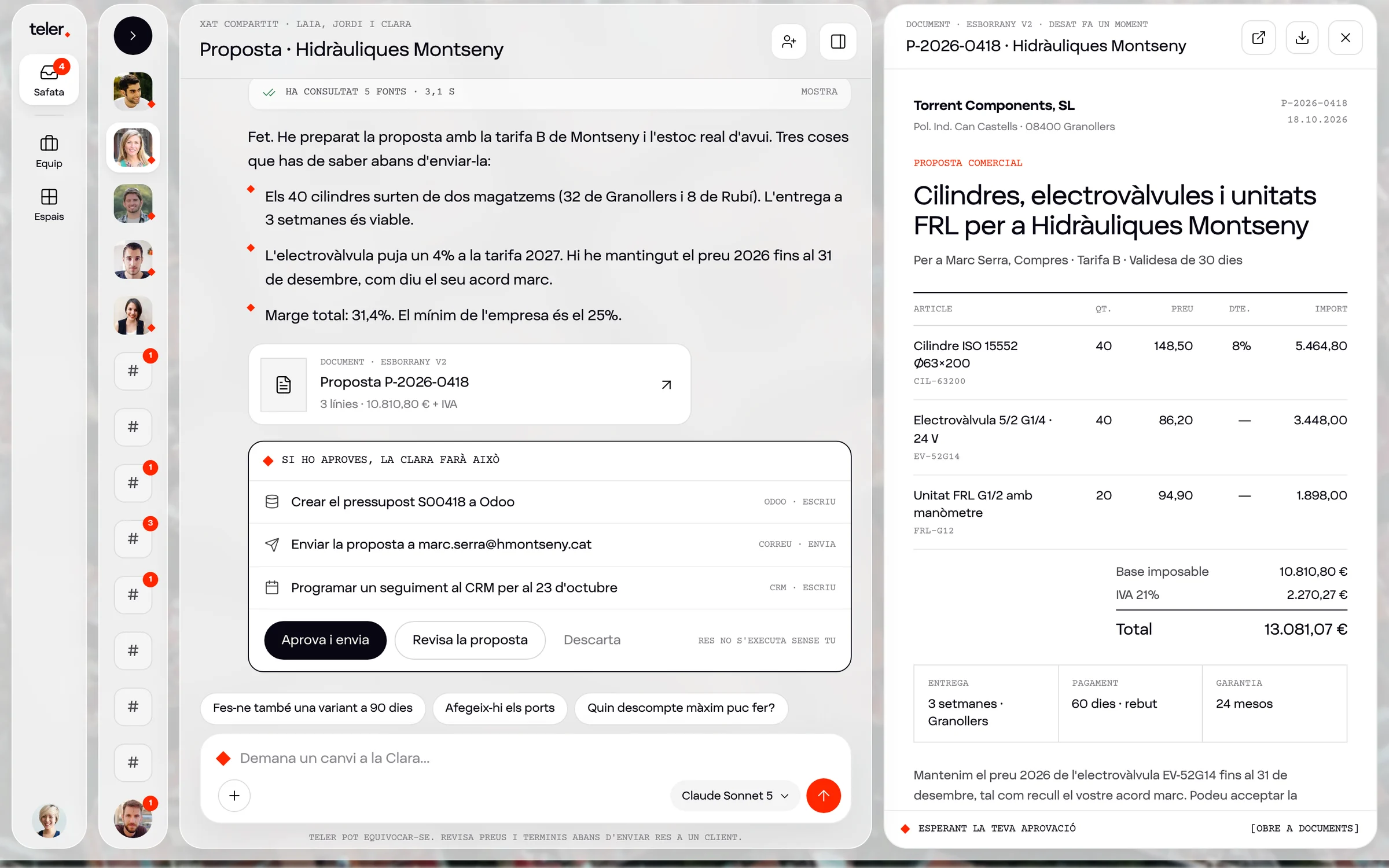Toggle the side panel layout icon
The width and height of the screenshot is (1389, 868).
[x=838, y=42]
